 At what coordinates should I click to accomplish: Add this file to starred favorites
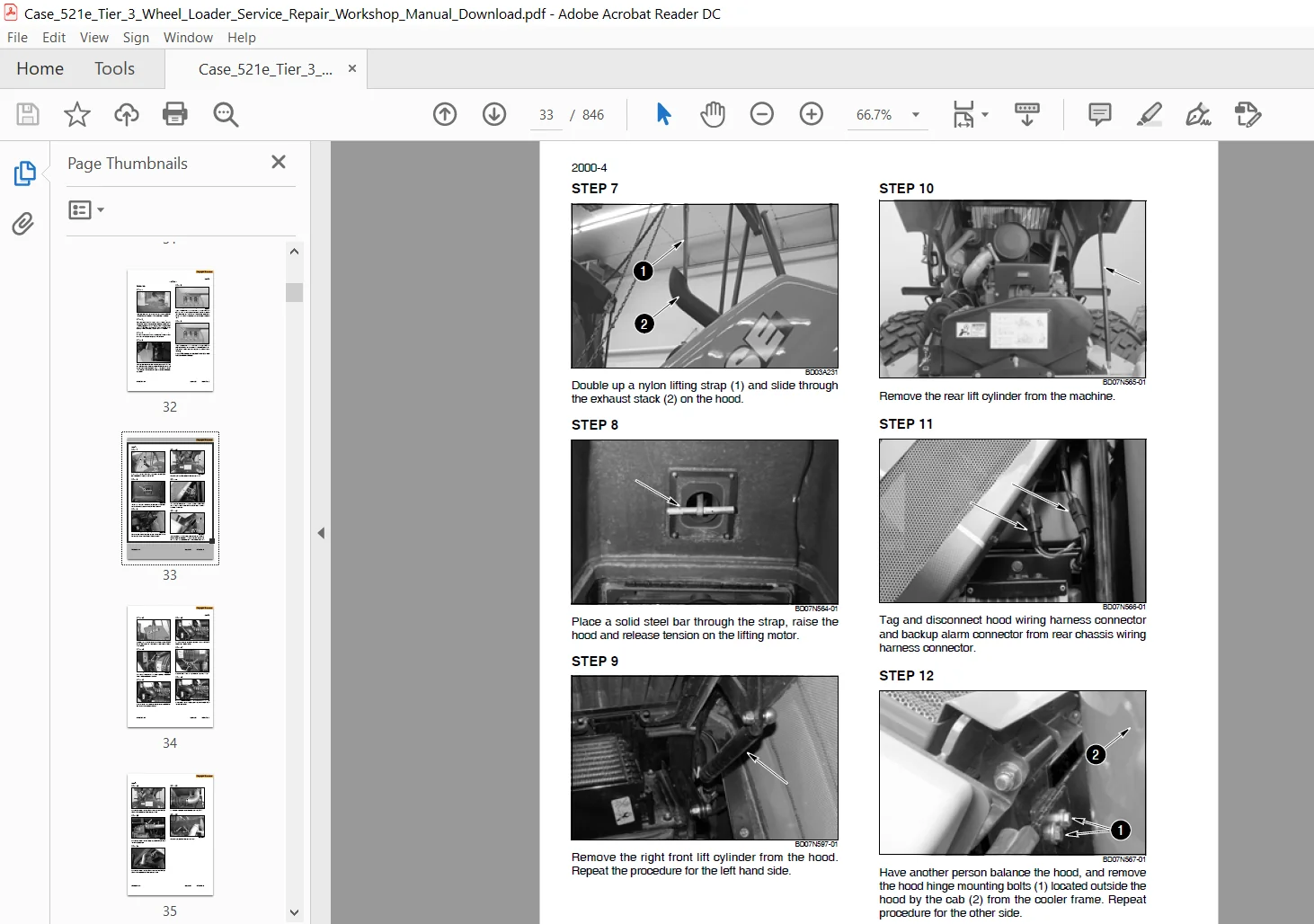(x=77, y=114)
